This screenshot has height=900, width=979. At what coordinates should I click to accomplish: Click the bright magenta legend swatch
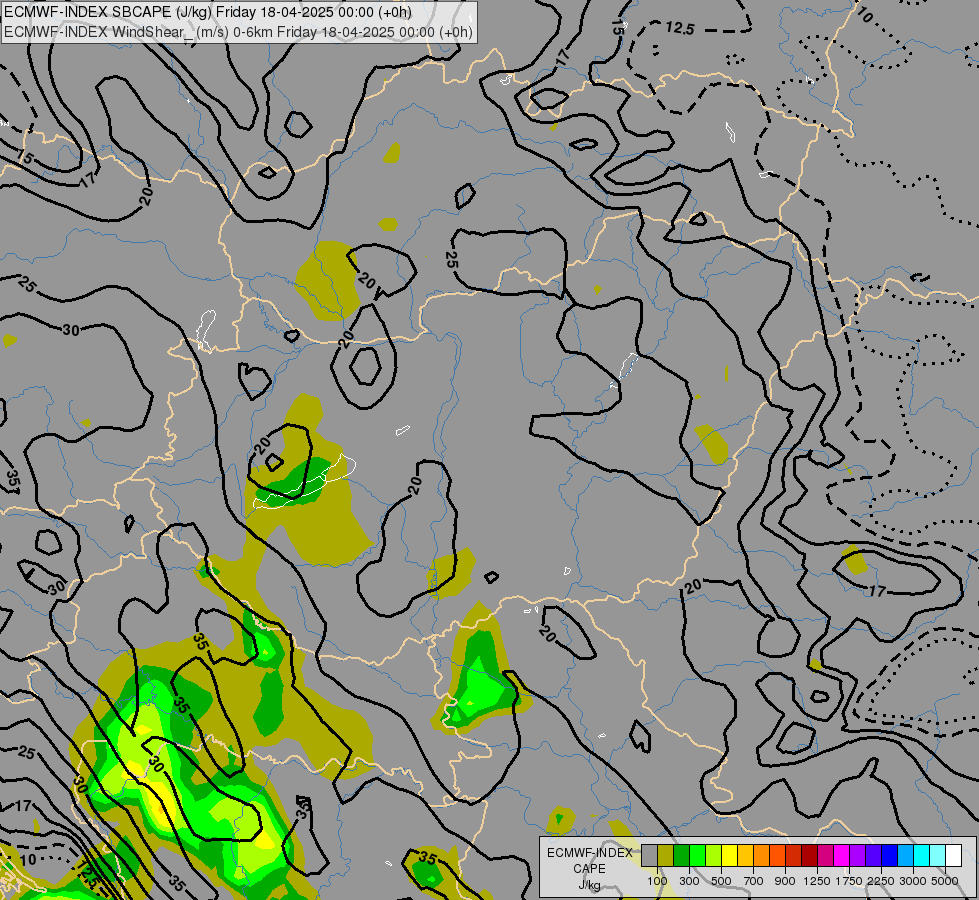(842, 855)
